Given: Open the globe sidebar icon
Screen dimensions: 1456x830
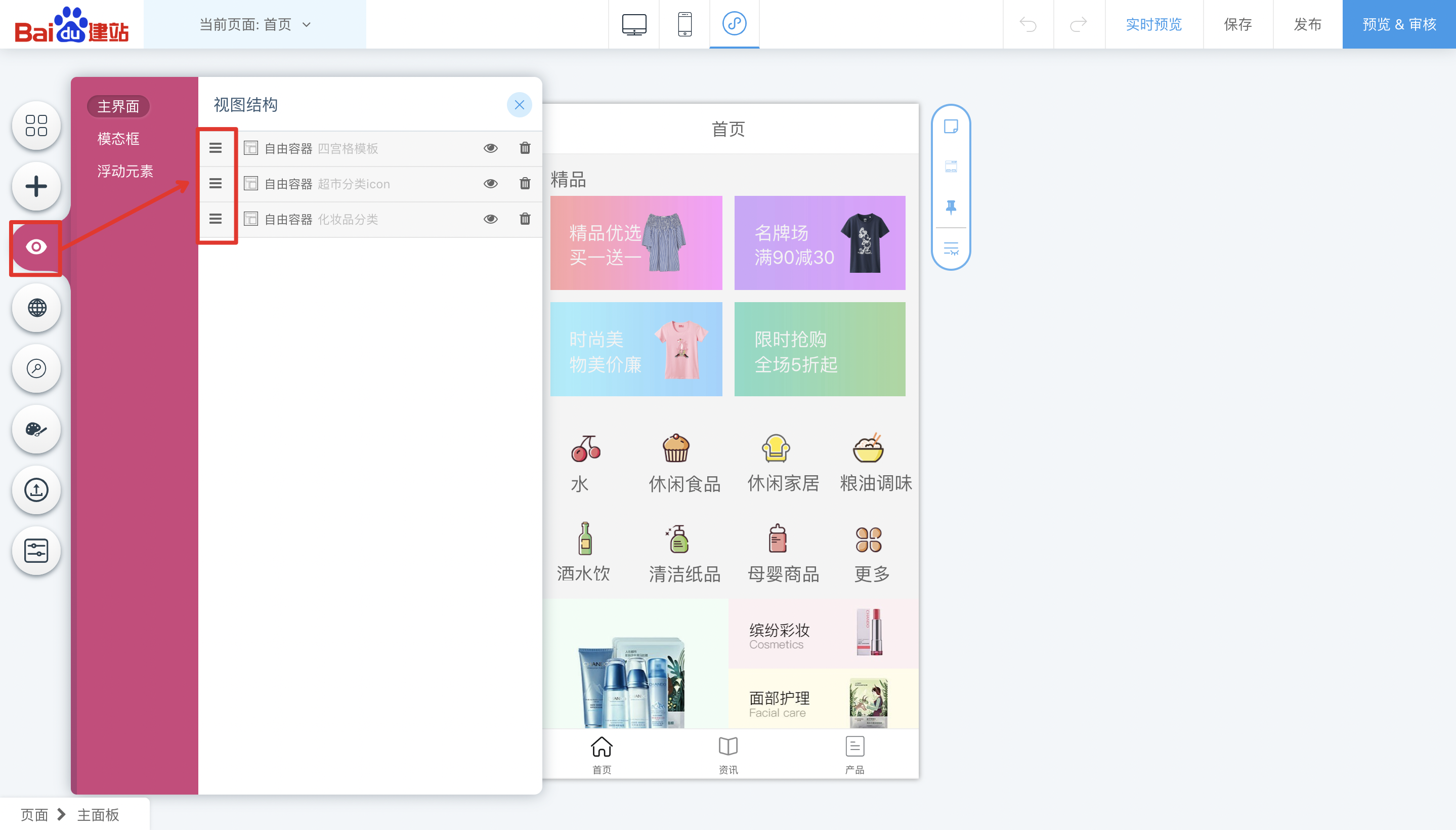Looking at the screenshot, I should point(36,308).
